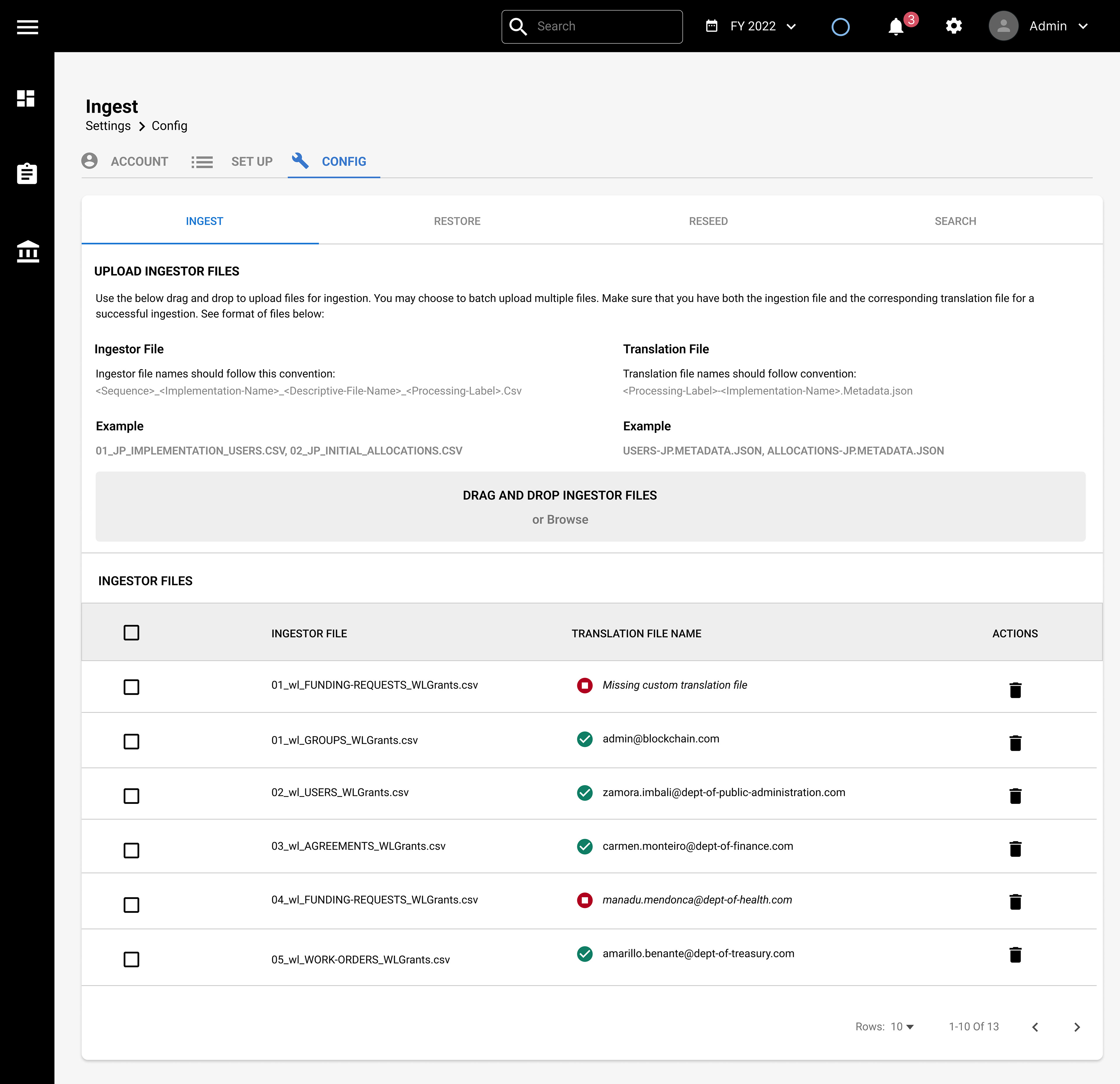Check the 05_wl_WORK-ORDERS_WLGrants.csv row checkbox
Viewport: 1120px width, 1084px height.
pos(132,959)
